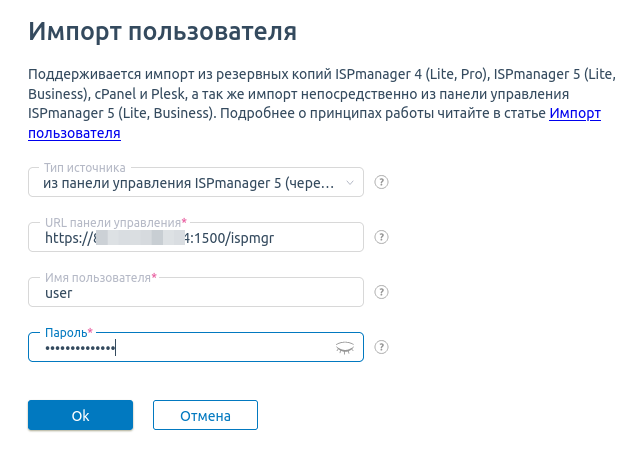The width and height of the screenshot is (636, 465).
Task: Open the Импорт link in the description's third line
Action: pos(575,114)
